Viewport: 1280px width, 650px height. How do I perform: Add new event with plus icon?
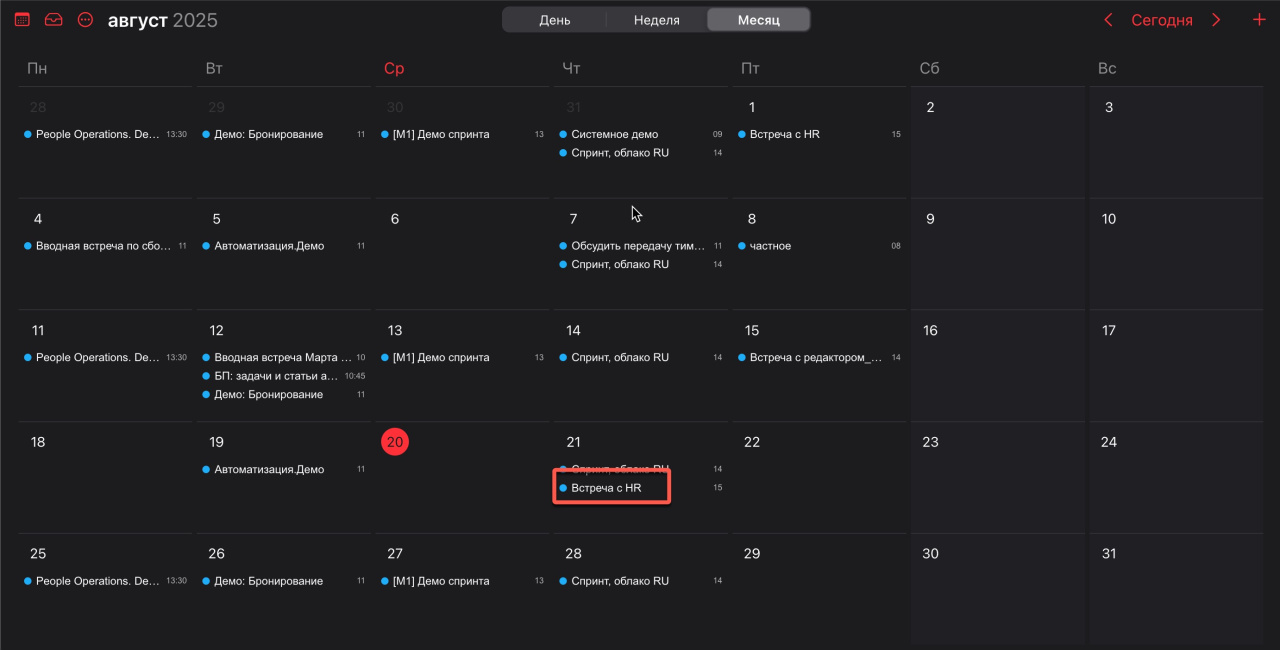pos(1259,20)
